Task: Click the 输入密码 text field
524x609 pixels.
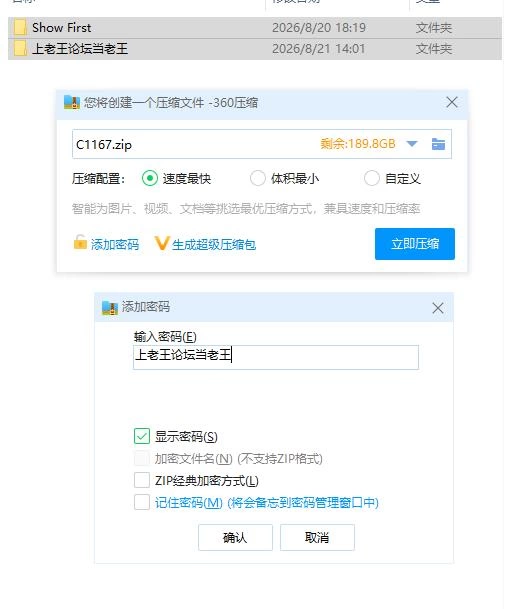Action: pos(276,357)
